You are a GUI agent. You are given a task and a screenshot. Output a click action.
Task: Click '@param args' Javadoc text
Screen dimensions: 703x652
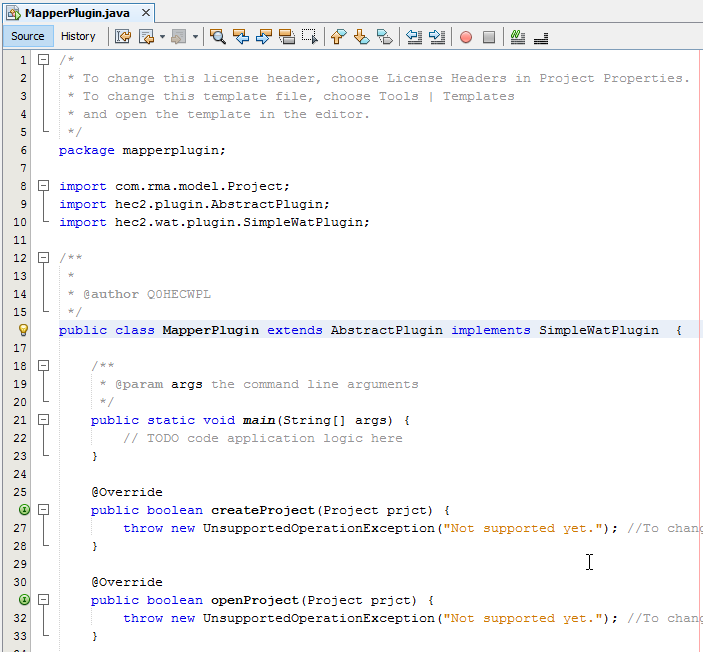[159, 384]
